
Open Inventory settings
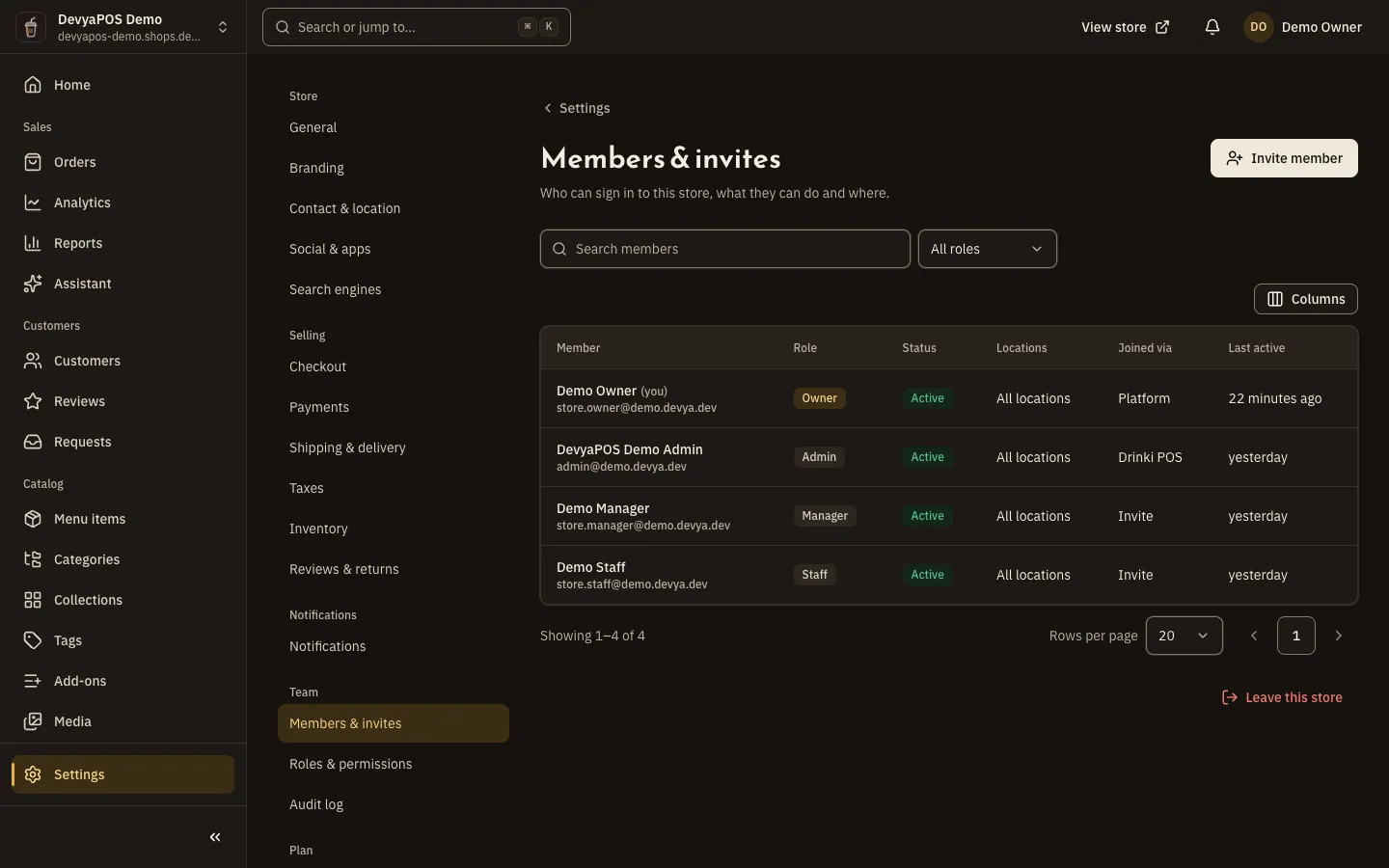pos(394,529)
